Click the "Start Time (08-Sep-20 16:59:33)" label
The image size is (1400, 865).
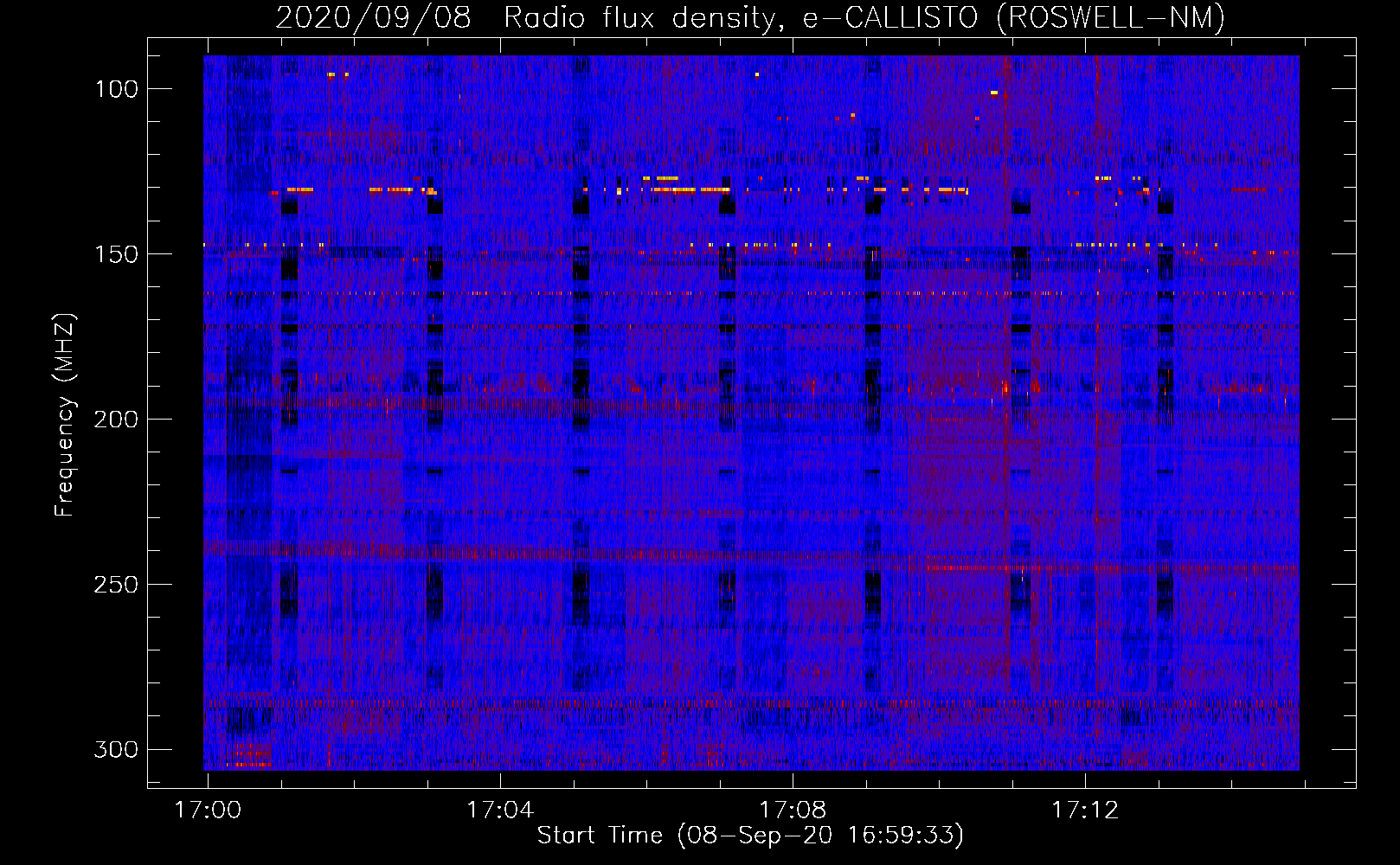pos(750,836)
